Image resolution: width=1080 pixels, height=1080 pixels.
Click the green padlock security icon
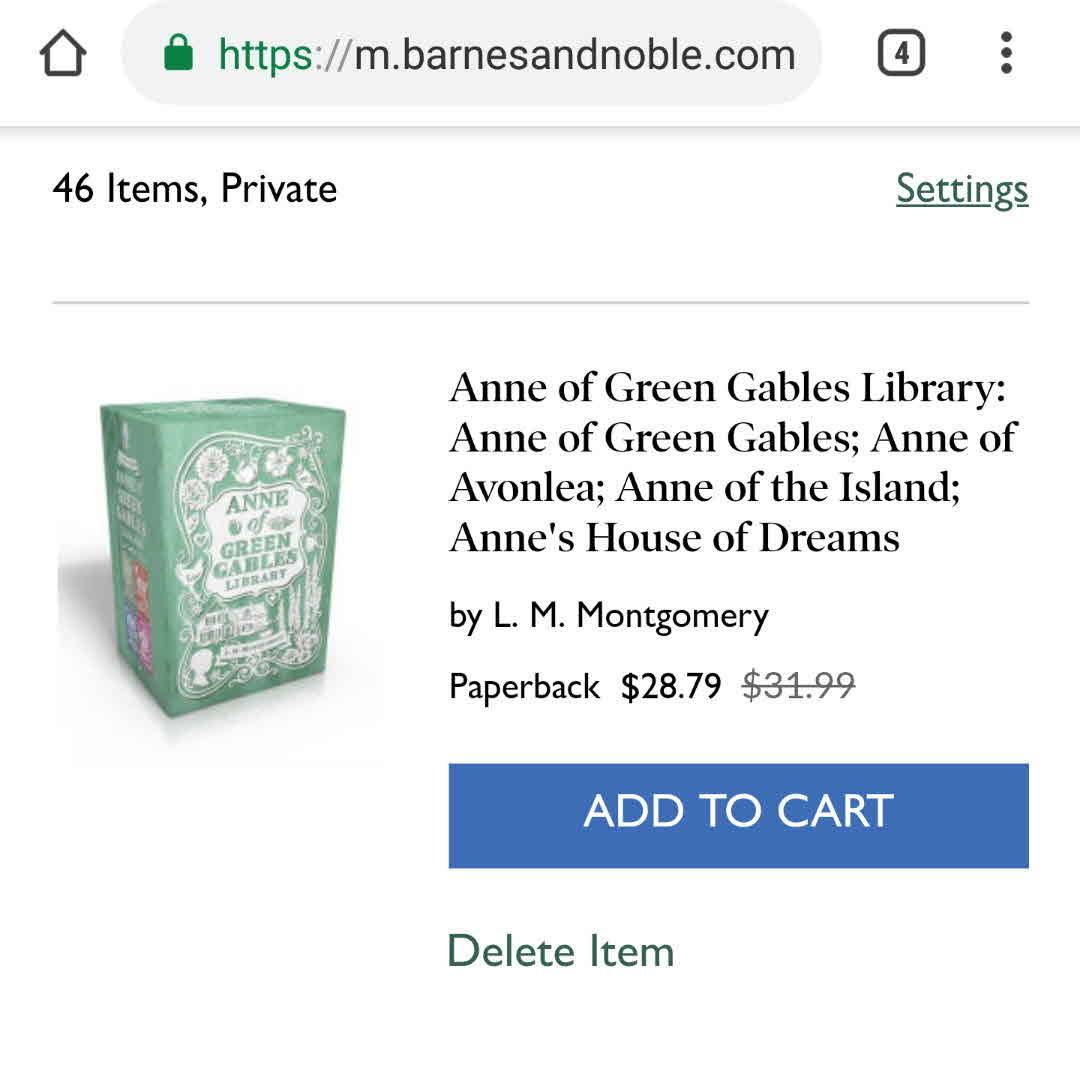(x=178, y=53)
